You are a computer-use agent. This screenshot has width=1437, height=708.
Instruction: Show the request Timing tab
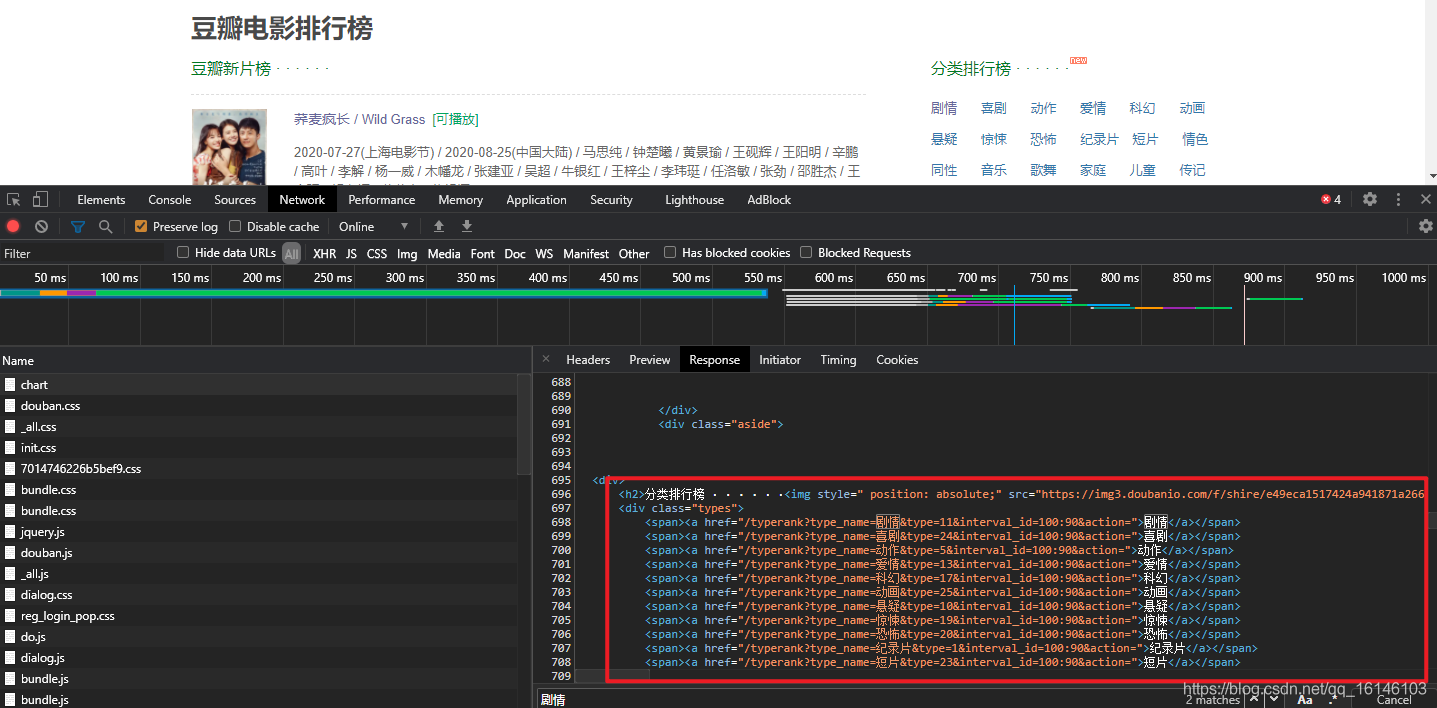click(x=838, y=360)
